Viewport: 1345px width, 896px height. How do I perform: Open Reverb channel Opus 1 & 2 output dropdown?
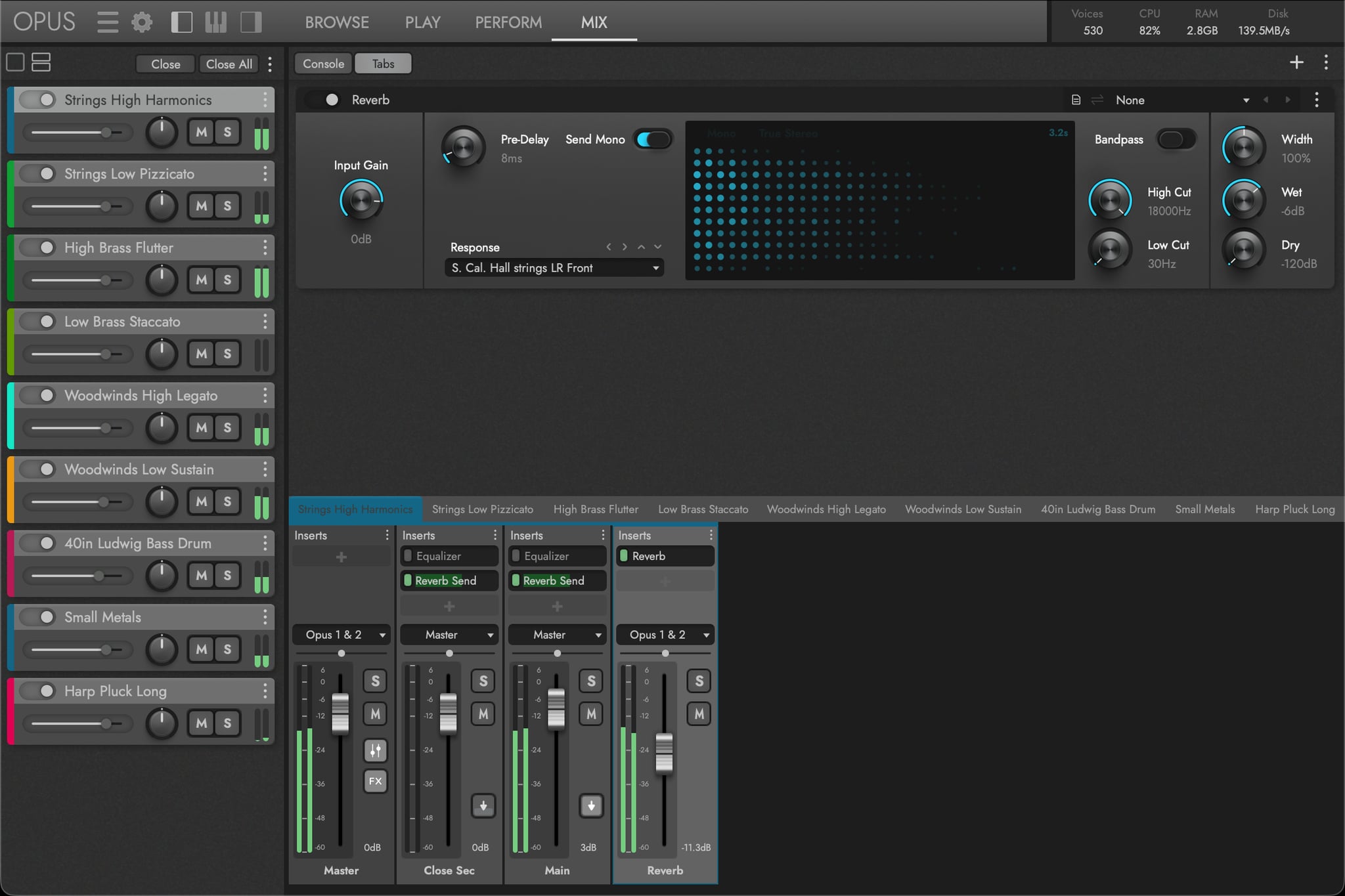665,635
